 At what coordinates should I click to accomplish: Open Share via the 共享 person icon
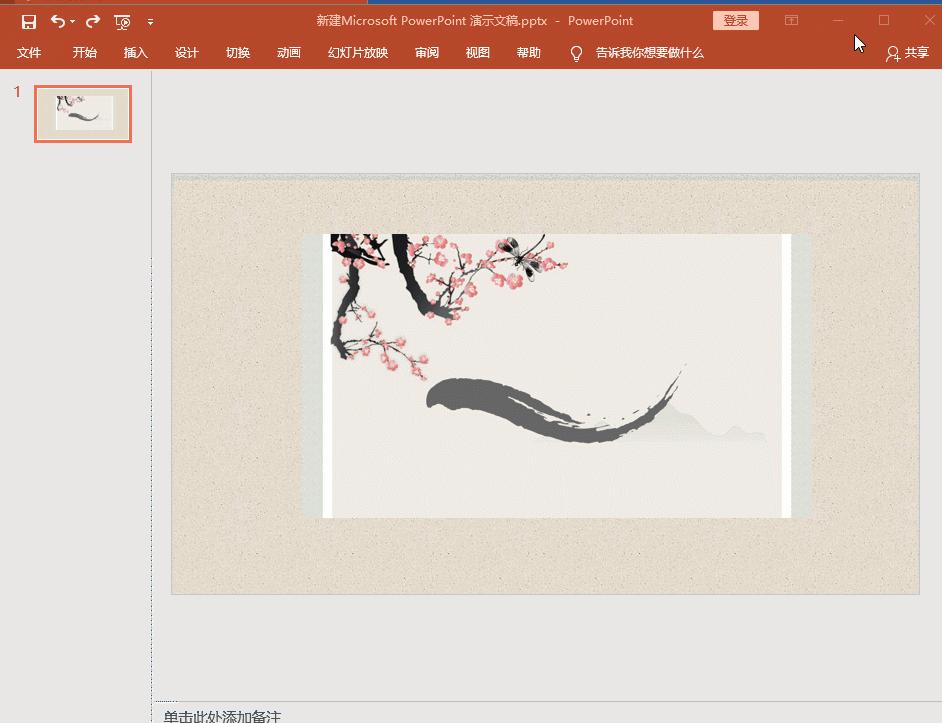pos(906,53)
